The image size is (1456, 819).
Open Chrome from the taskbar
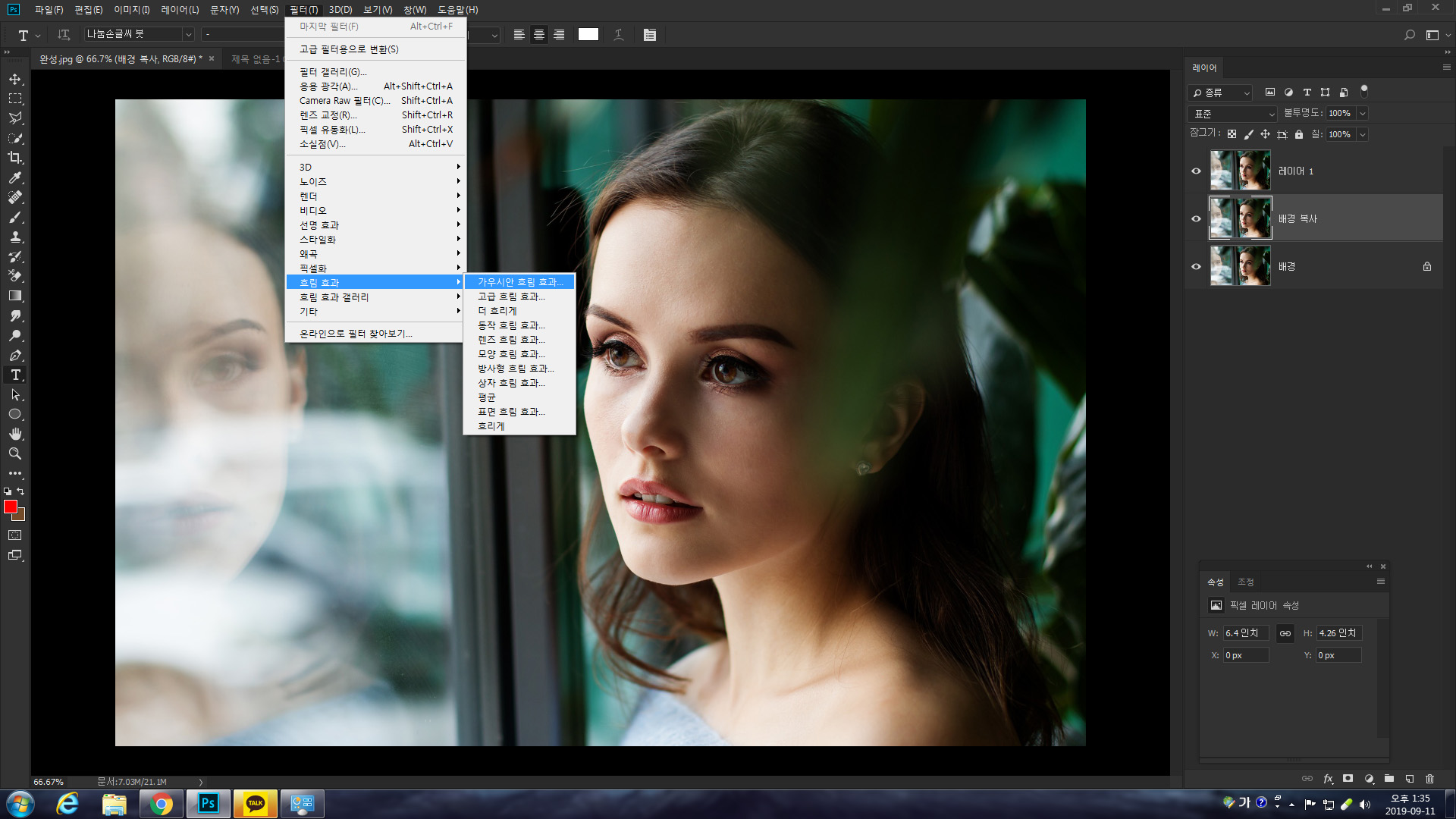161,804
